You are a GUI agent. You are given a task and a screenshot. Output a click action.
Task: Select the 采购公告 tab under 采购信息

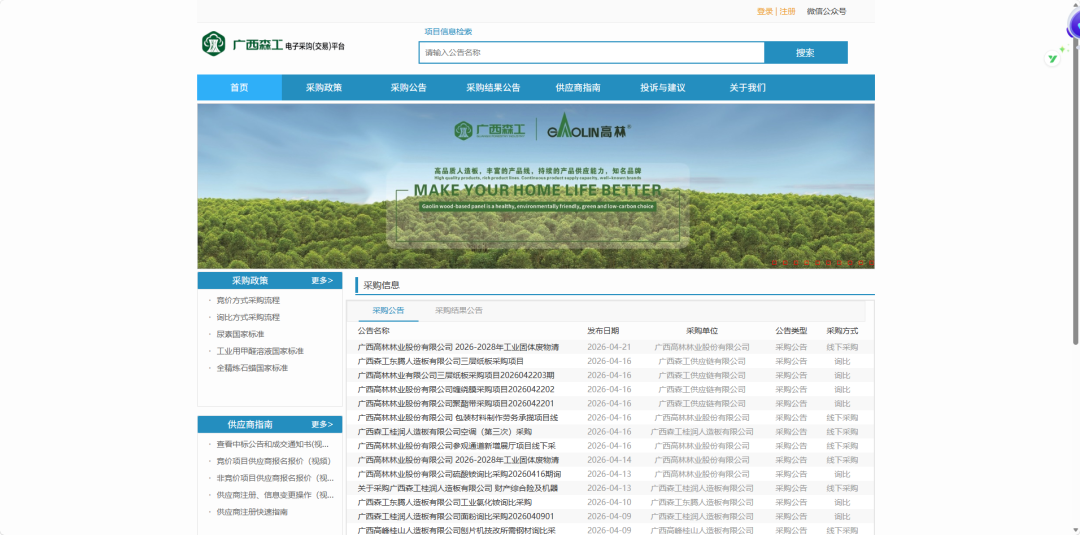point(388,311)
